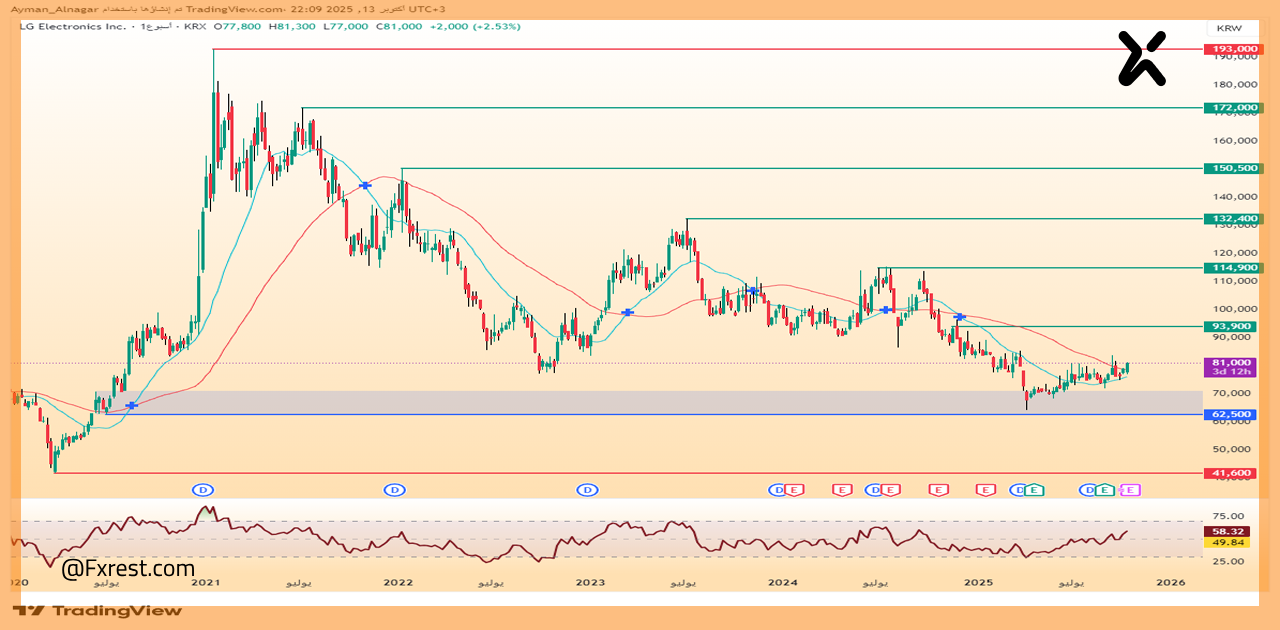Click the TradingView logo at the bottom left
1280x630 pixels.
(x=98, y=610)
